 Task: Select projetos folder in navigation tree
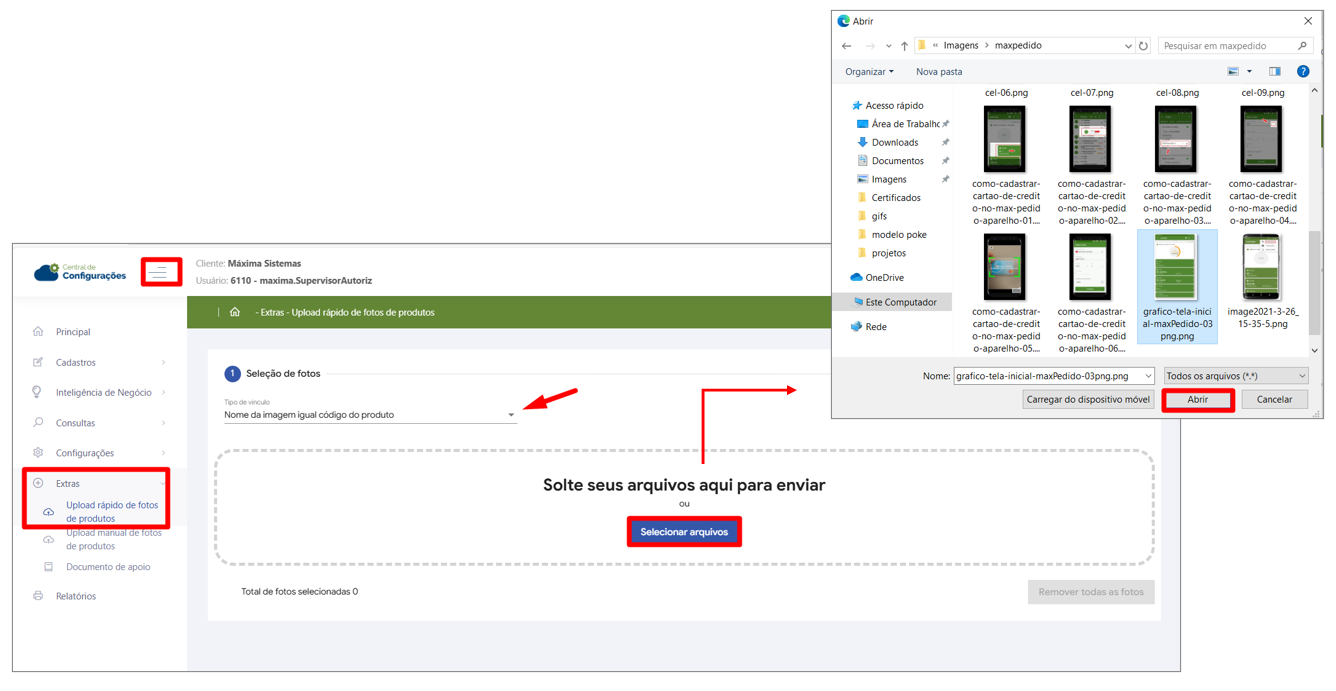pyautogui.click(x=888, y=253)
